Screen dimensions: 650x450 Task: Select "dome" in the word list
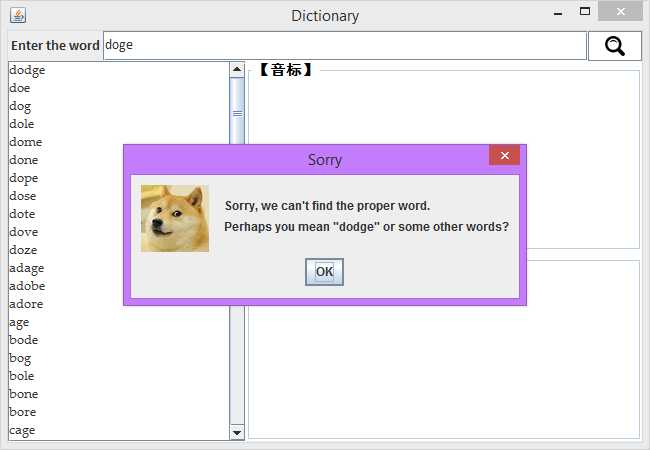tap(119, 142)
